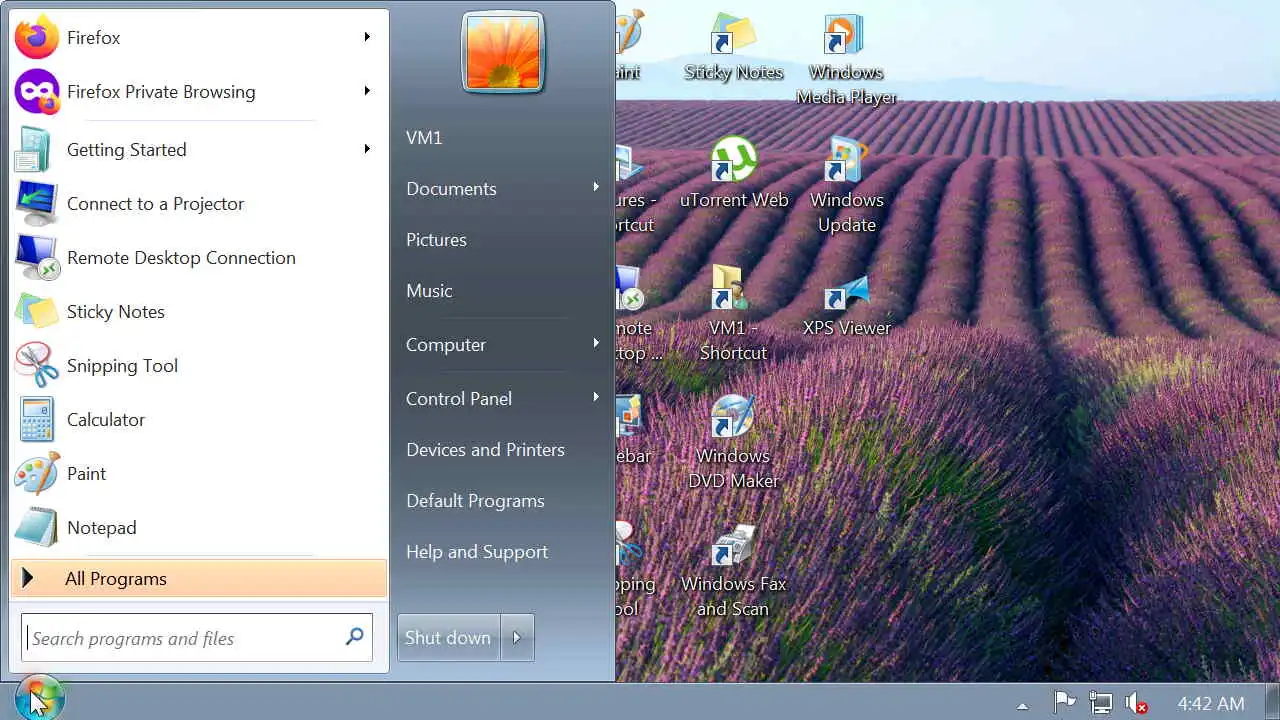Click the Shut down button
The height and width of the screenshot is (720, 1280).
coord(448,638)
